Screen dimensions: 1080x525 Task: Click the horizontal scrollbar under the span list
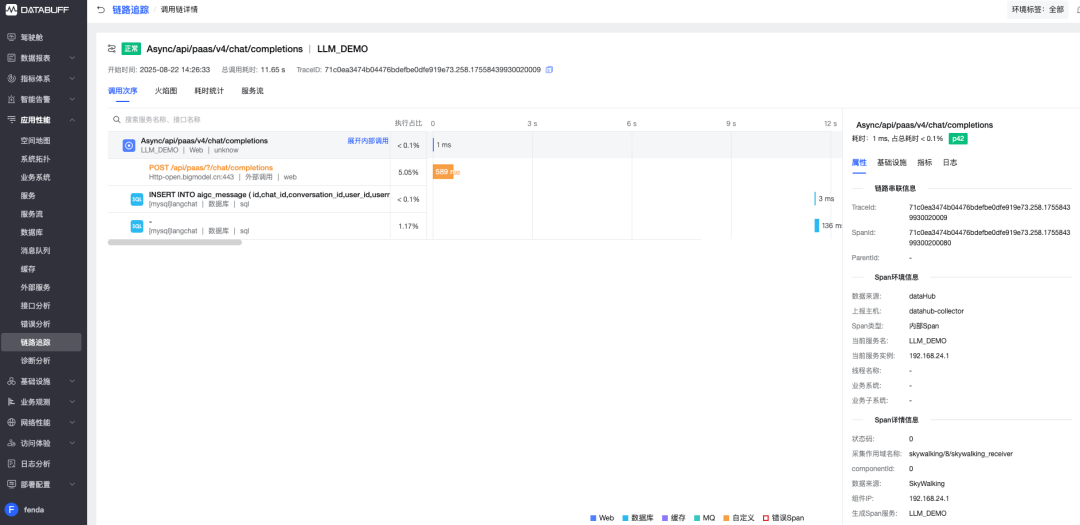(x=174, y=242)
